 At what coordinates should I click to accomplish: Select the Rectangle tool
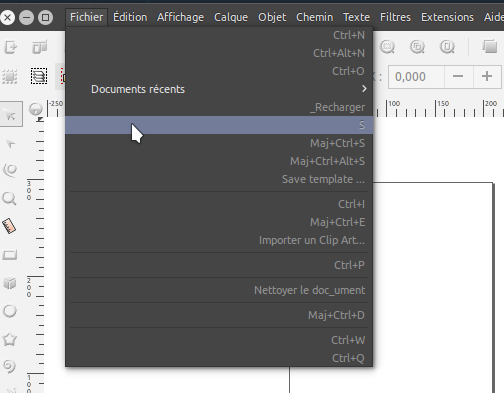(x=10, y=255)
